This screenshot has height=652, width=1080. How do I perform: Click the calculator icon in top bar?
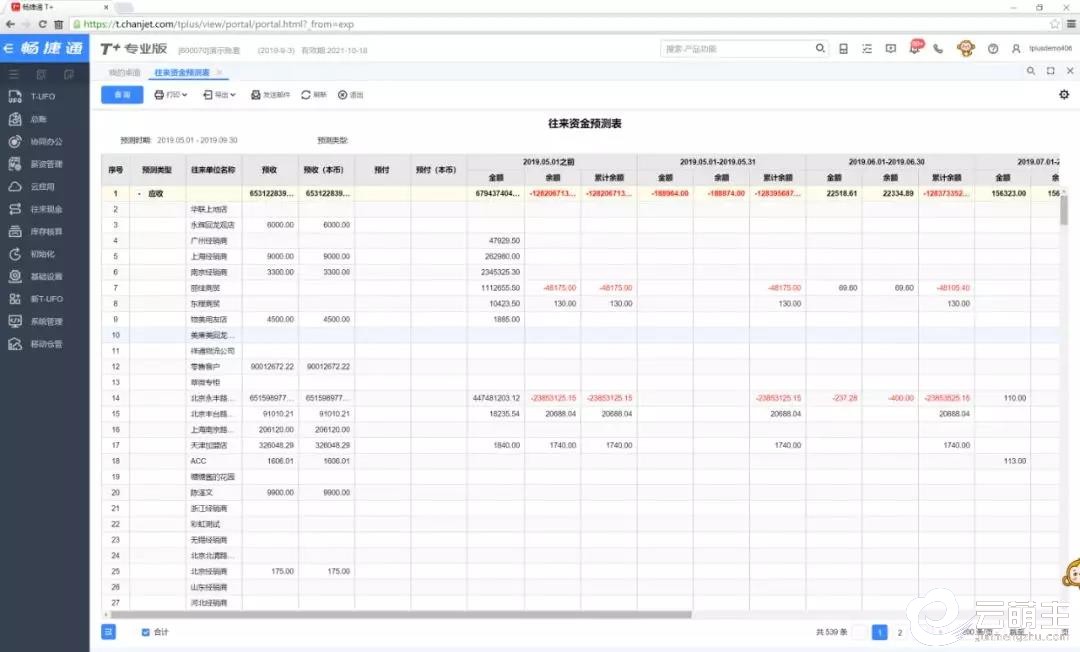(843, 48)
